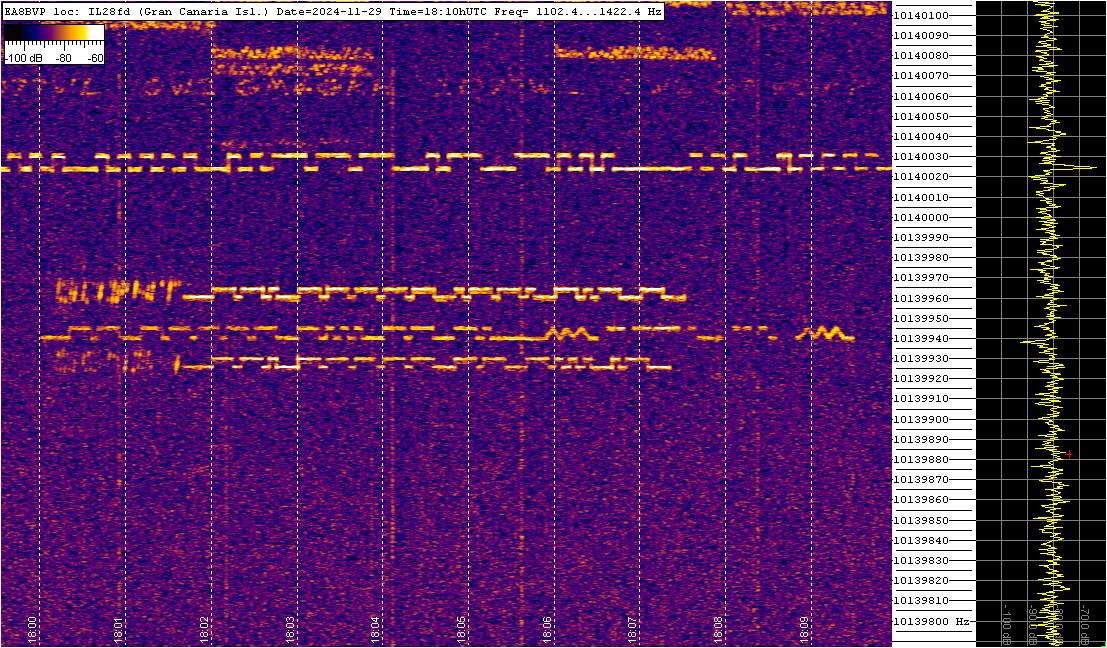
Task: Click the 10140020 frequency label
Action: (921, 176)
